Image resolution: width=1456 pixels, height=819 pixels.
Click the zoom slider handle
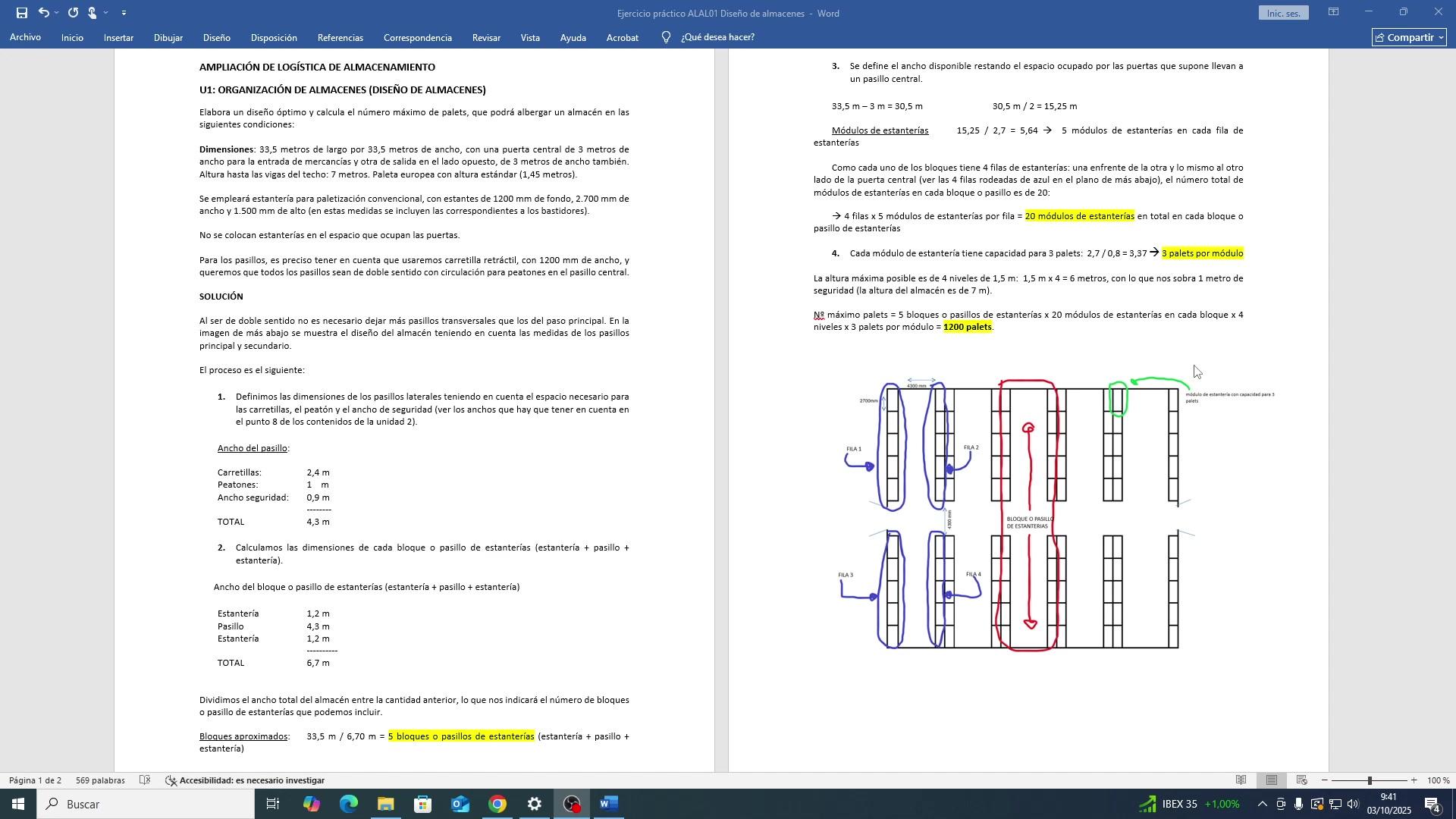point(1369,780)
